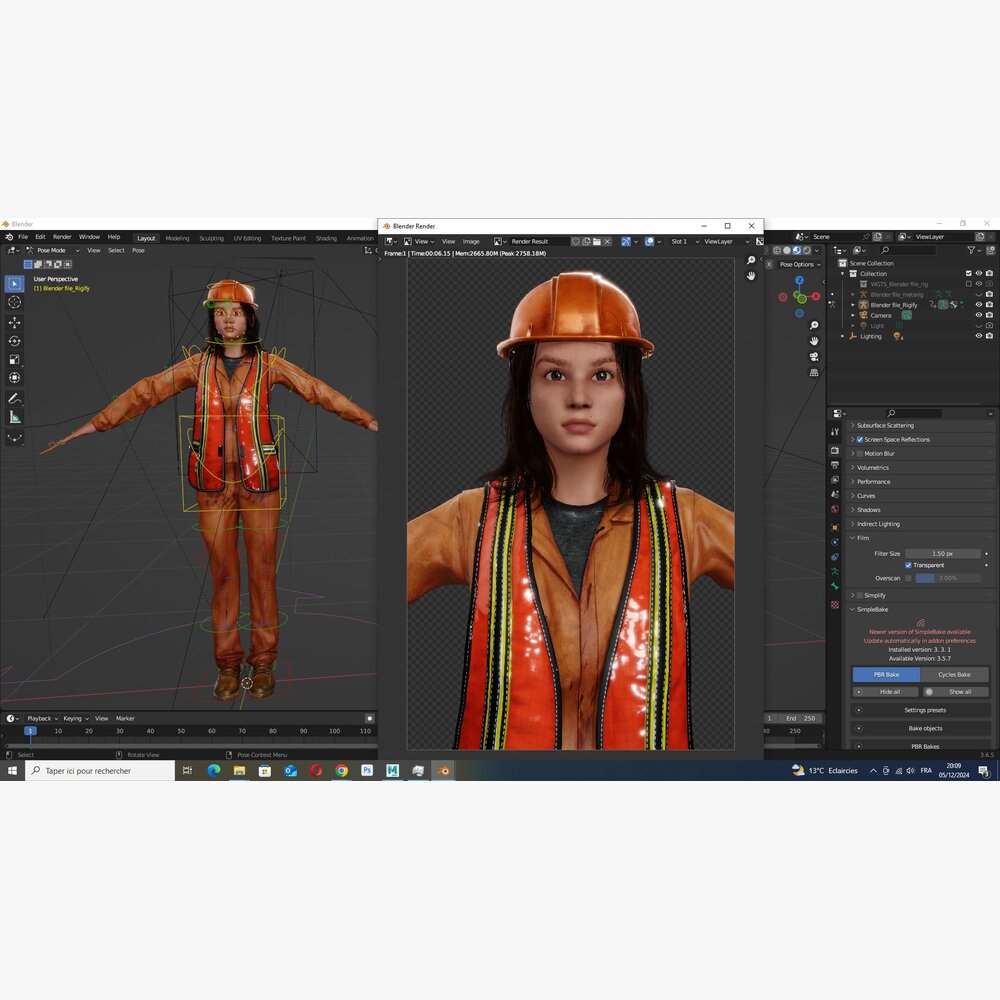Screen dimensions: 1000x1000
Task: Select the Measure tool
Action: [x=15, y=418]
